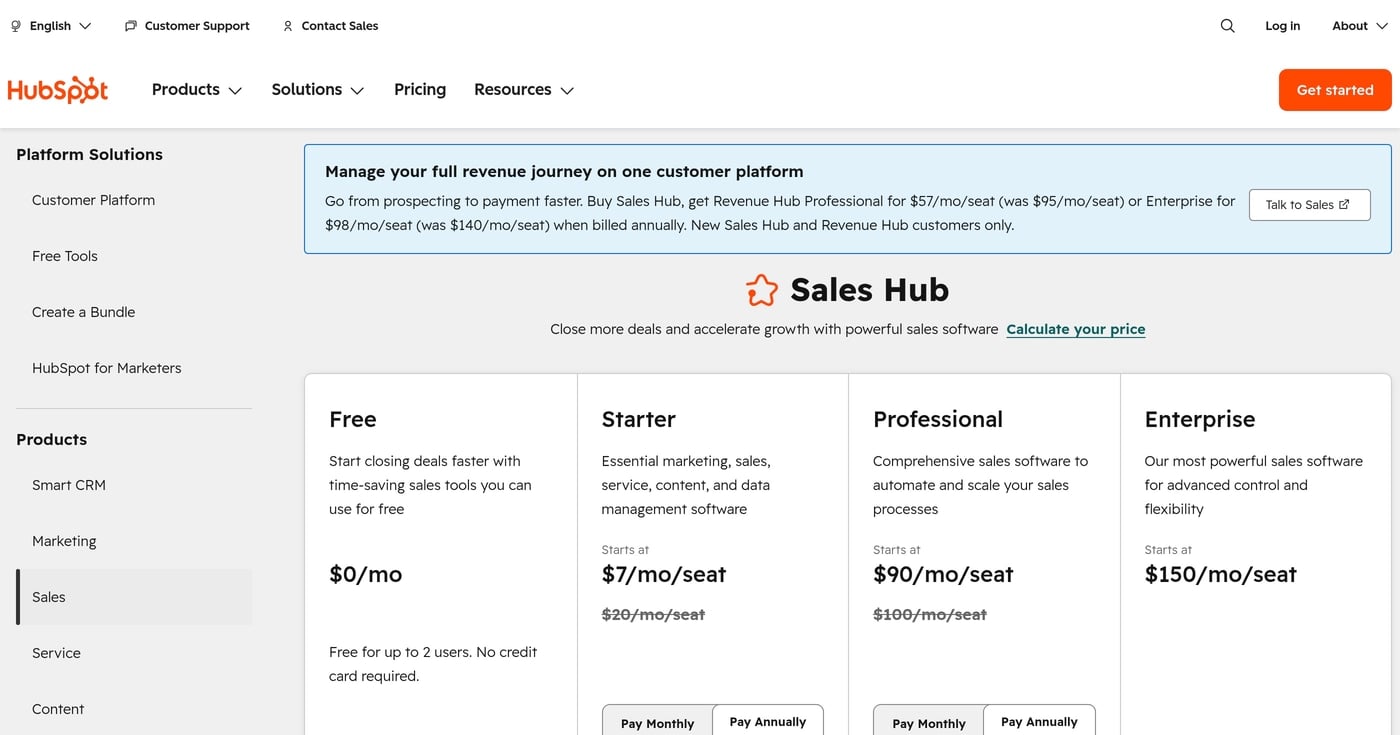Screen dimensions: 1400x735
Task: Click the struck-through $100/mo/seat price
Action: 930,615
